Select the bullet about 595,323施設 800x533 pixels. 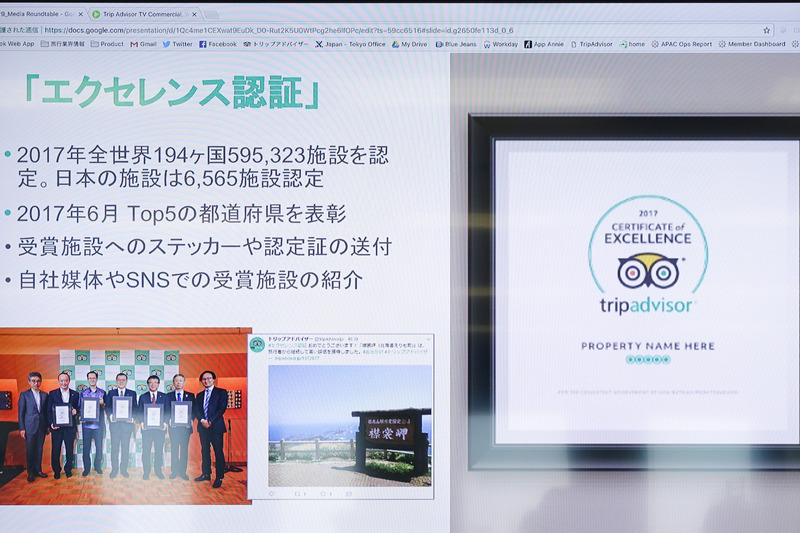203,167
